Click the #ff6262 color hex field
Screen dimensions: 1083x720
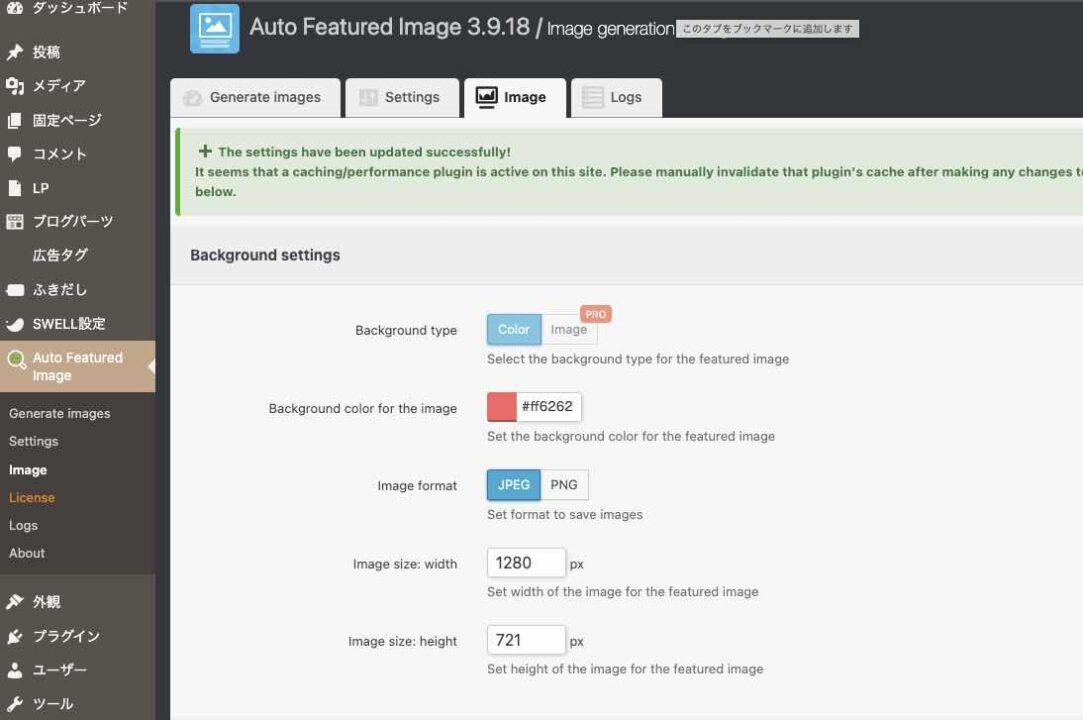pyautogui.click(x=549, y=407)
